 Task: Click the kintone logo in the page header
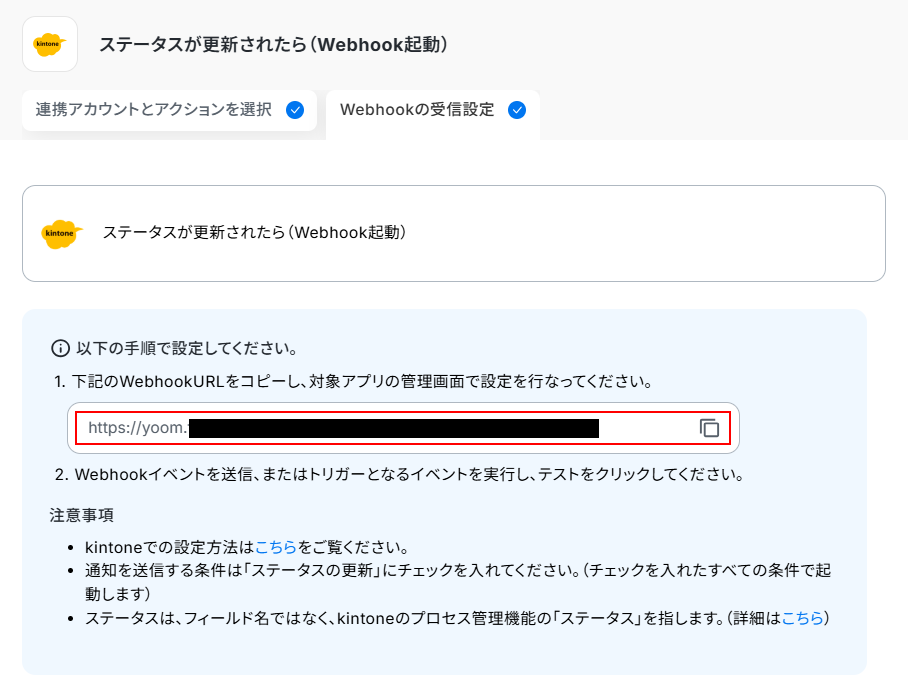tap(50, 44)
